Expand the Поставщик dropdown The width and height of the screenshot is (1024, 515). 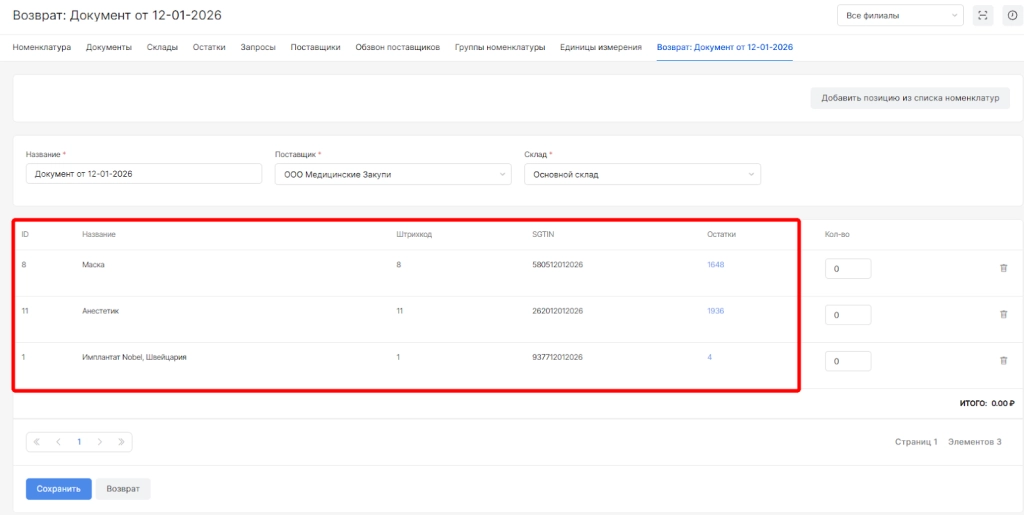click(x=392, y=174)
